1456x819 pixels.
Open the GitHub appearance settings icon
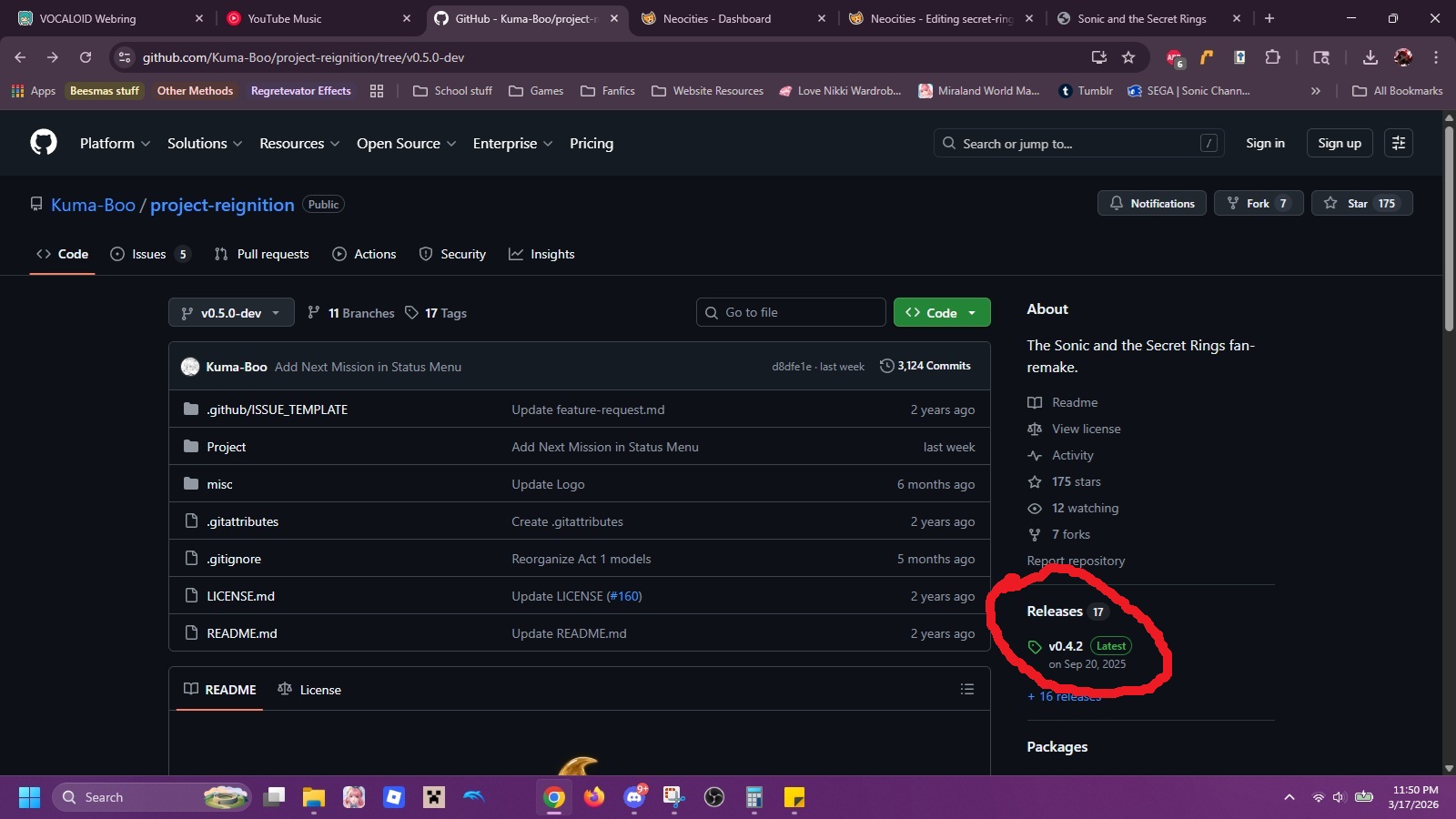[1399, 143]
